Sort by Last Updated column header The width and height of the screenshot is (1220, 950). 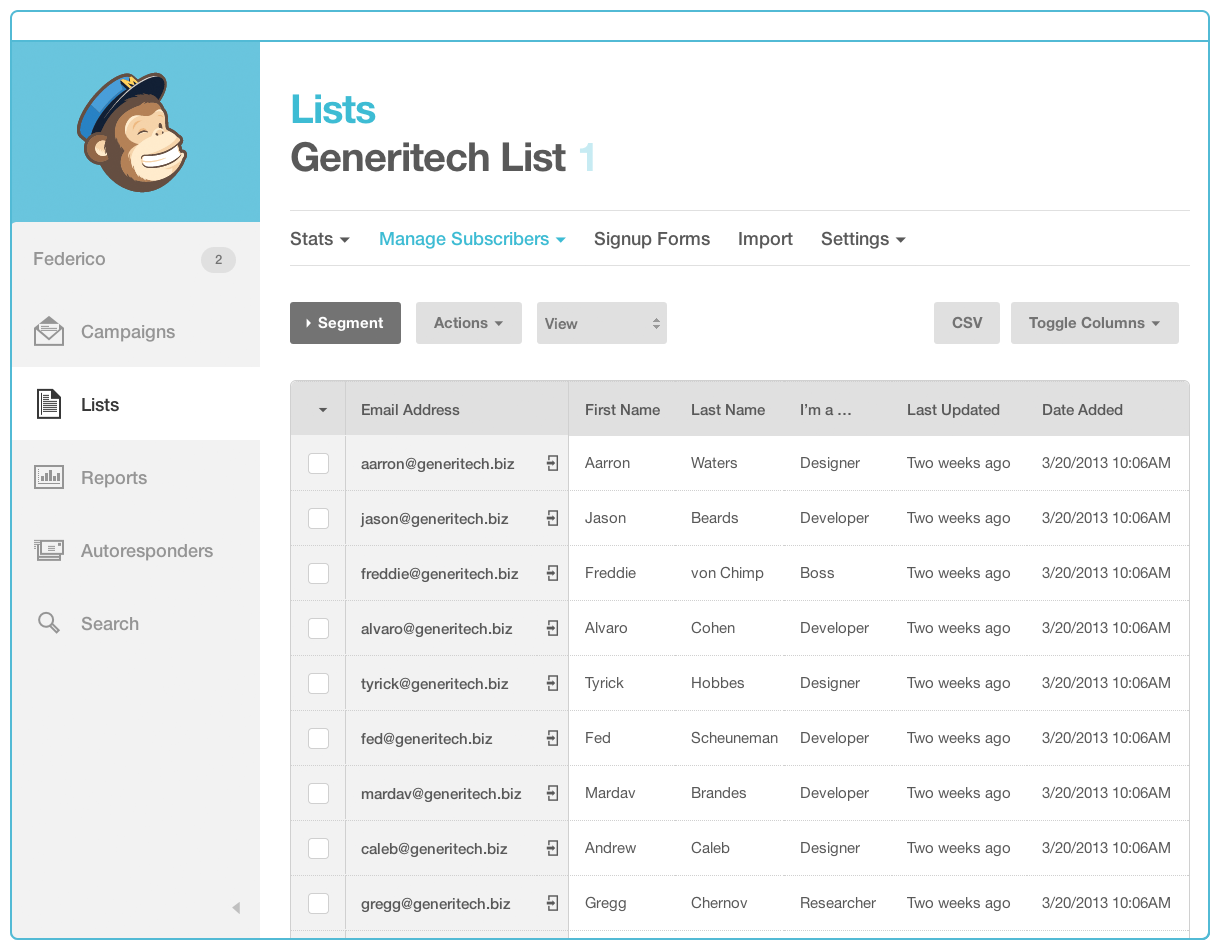tap(953, 410)
